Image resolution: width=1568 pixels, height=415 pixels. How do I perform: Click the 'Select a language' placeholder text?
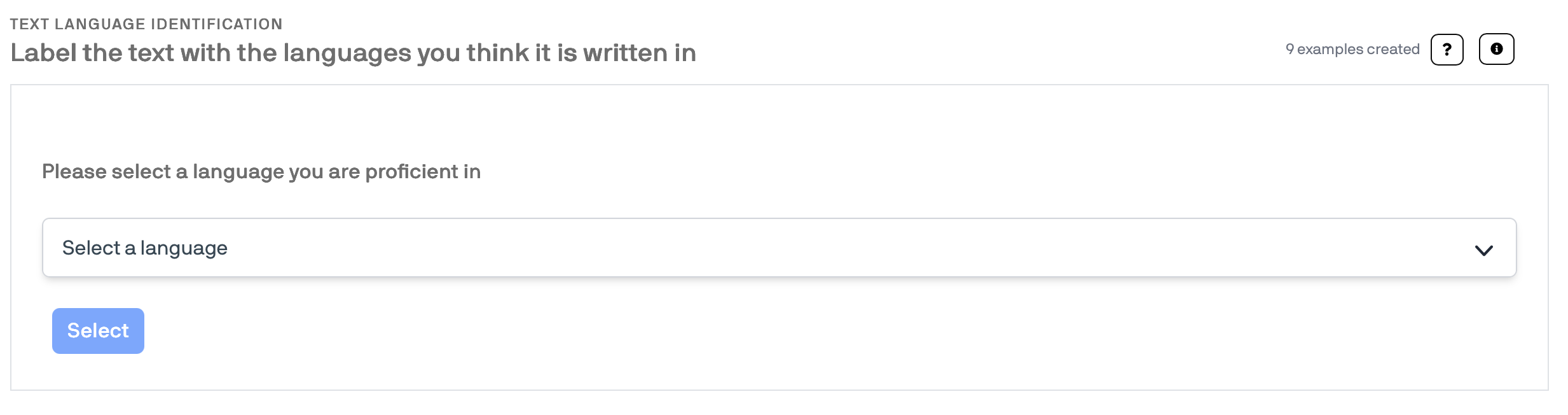tap(145, 248)
